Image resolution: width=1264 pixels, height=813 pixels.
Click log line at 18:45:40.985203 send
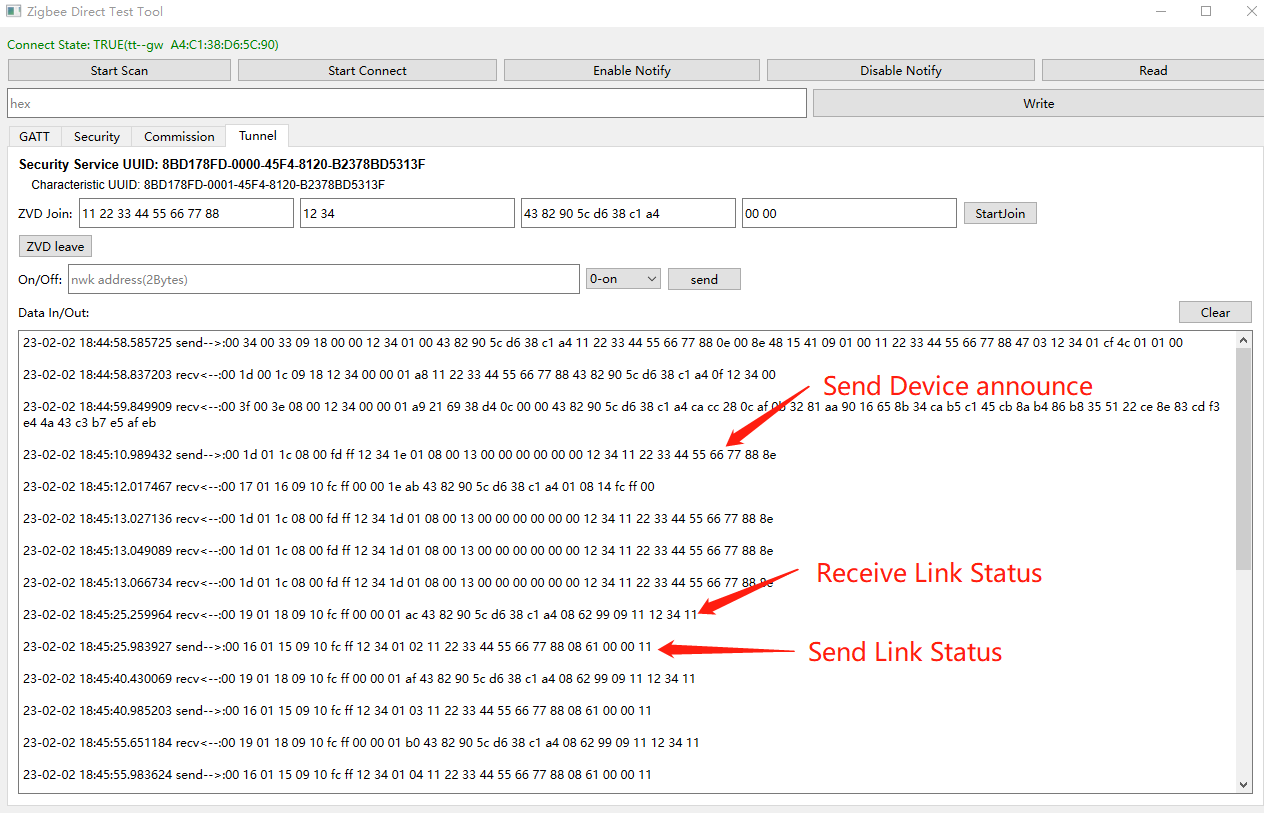point(338,710)
